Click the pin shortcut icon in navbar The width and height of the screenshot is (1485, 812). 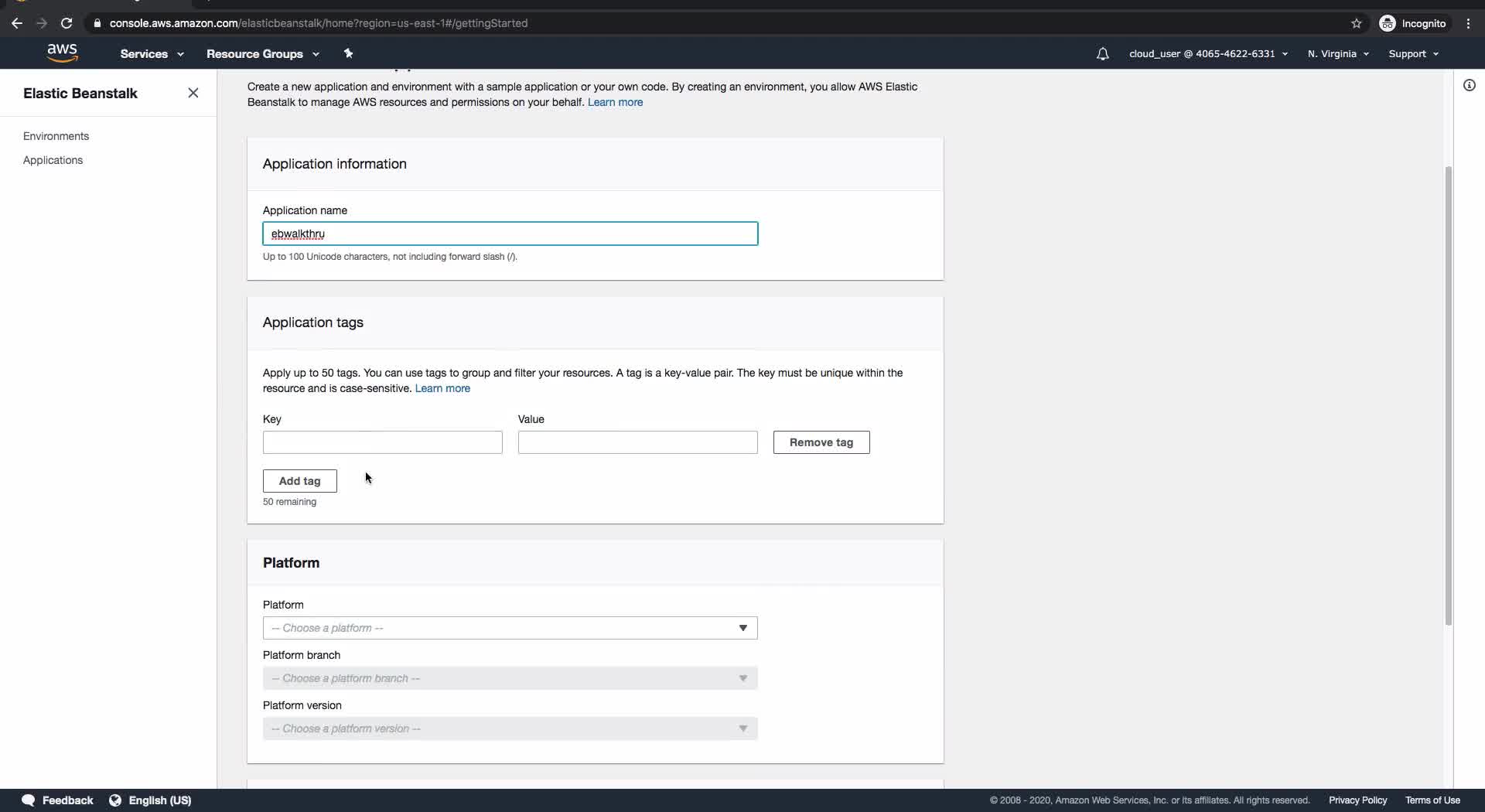(x=348, y=53)
